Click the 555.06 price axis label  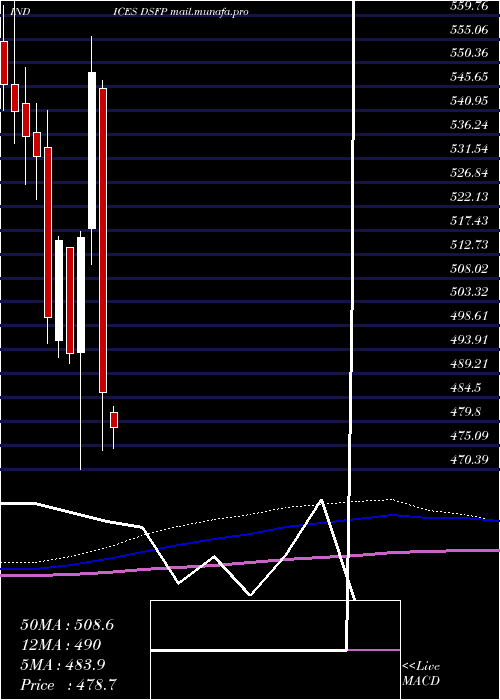click(469, 29)
